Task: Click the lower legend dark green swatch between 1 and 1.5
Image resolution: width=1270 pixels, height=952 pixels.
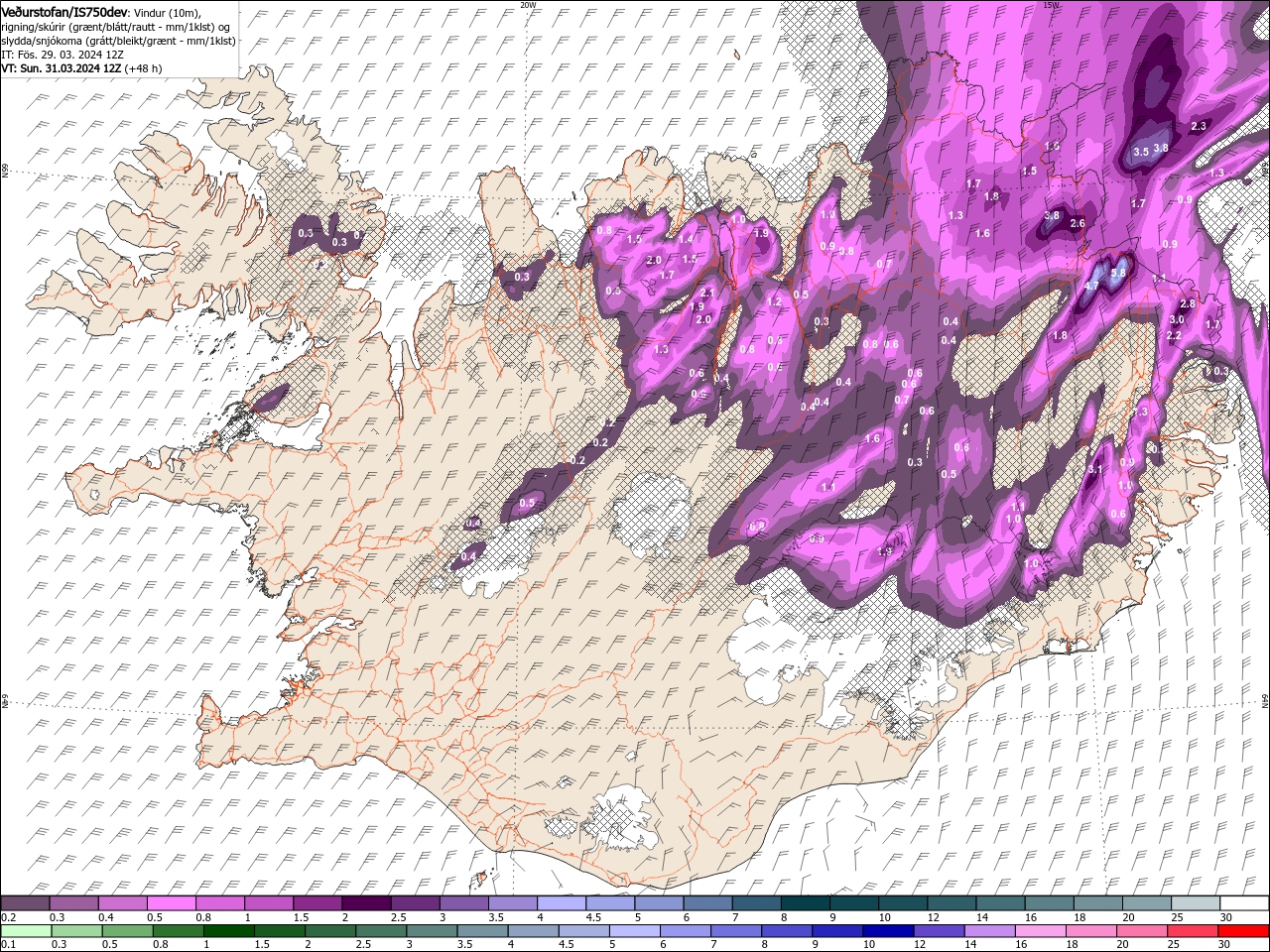Action: click(228, 930)
